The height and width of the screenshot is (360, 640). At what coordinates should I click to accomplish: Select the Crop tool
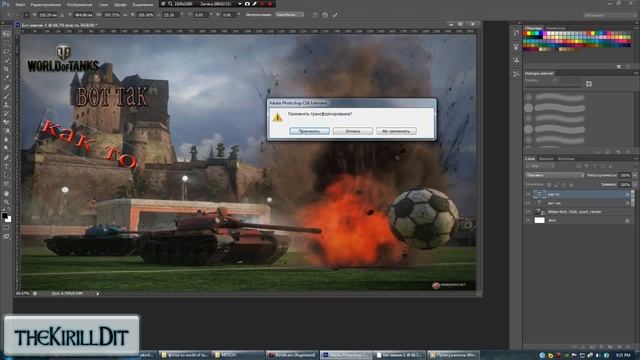pyautogui.click(x=7, y=69)
